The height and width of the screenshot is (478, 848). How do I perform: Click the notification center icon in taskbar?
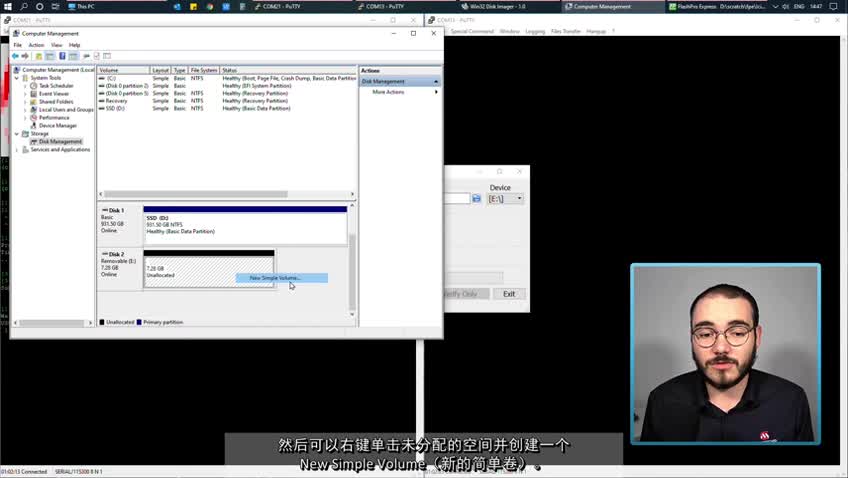point(833,6)
